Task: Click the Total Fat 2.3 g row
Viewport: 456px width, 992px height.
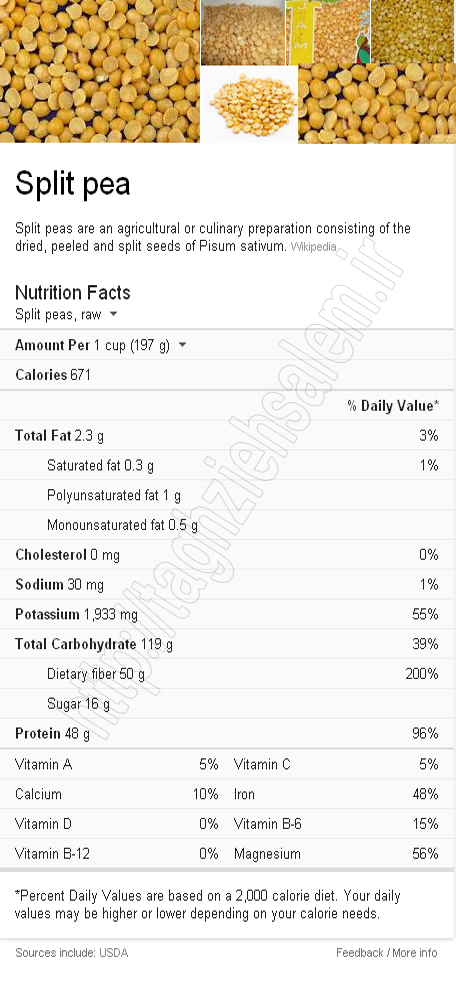Action: (228, 435)
